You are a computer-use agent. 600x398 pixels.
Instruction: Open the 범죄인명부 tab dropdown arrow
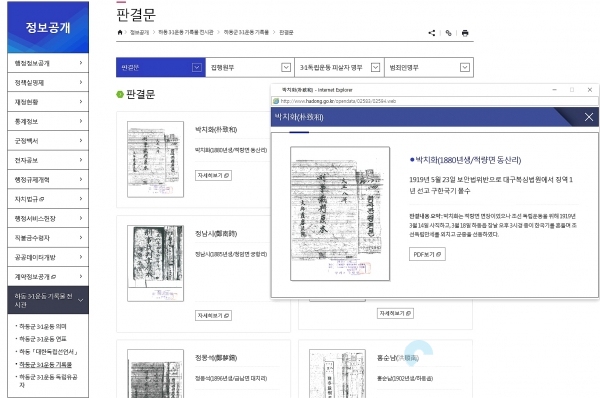pos(465,67)
